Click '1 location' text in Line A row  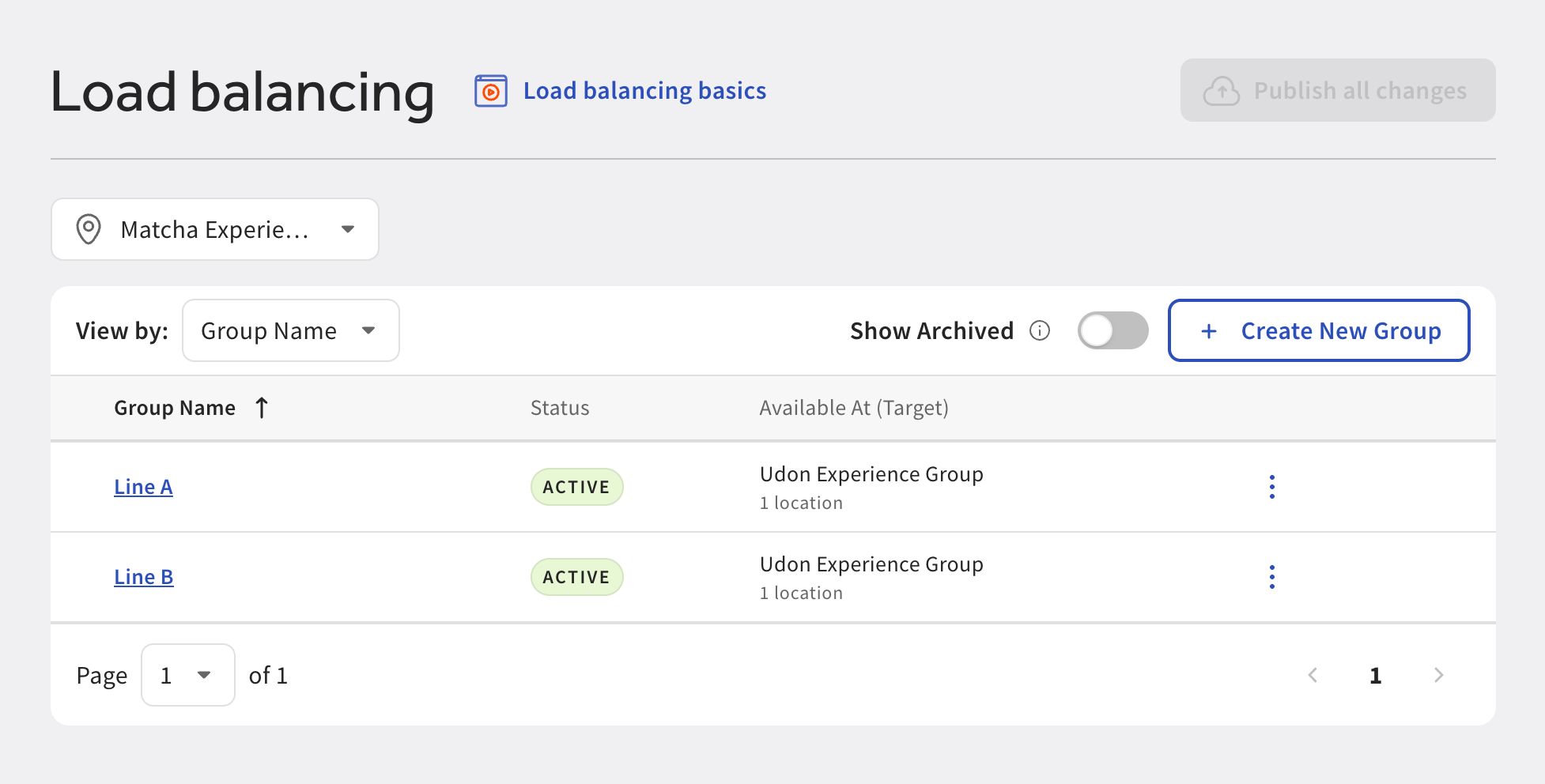click(x=801, y=503)
